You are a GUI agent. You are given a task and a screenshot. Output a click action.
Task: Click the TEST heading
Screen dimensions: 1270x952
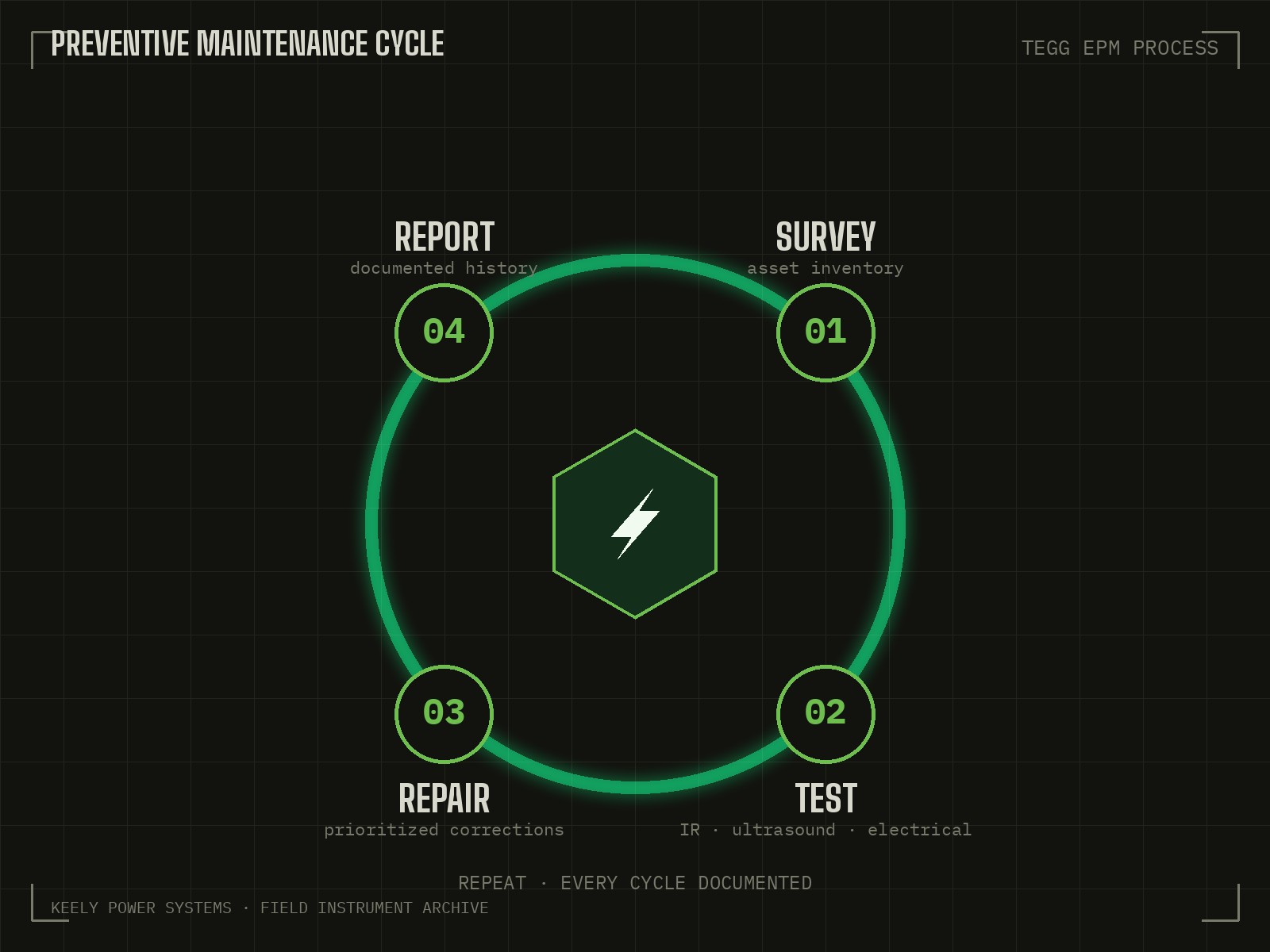coord(825,798)
